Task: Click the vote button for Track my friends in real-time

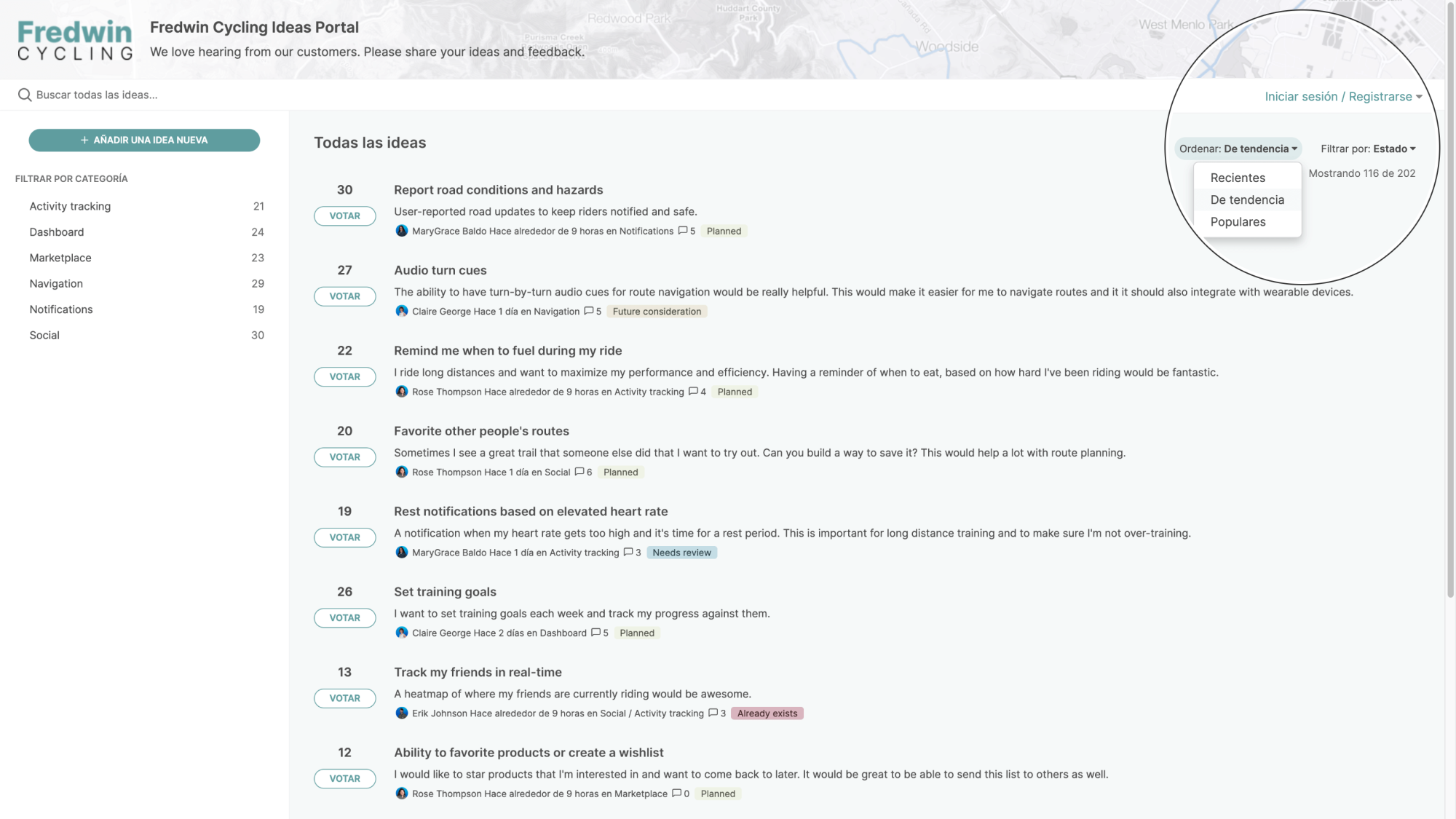Action: pyautogui.click(x=344, y=697)
